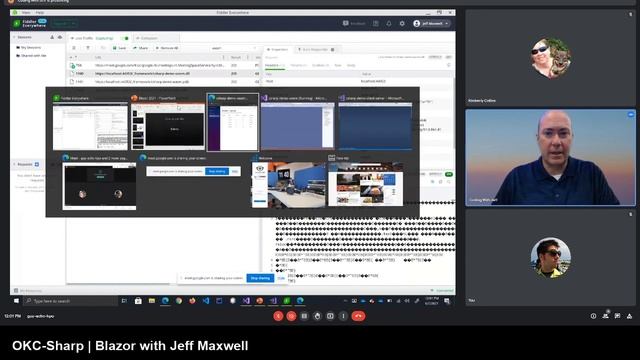Image resolution: width=640 pixels, height=360 pixels.
Task: Open the Meet activities icon
Action: click(630, 316)
